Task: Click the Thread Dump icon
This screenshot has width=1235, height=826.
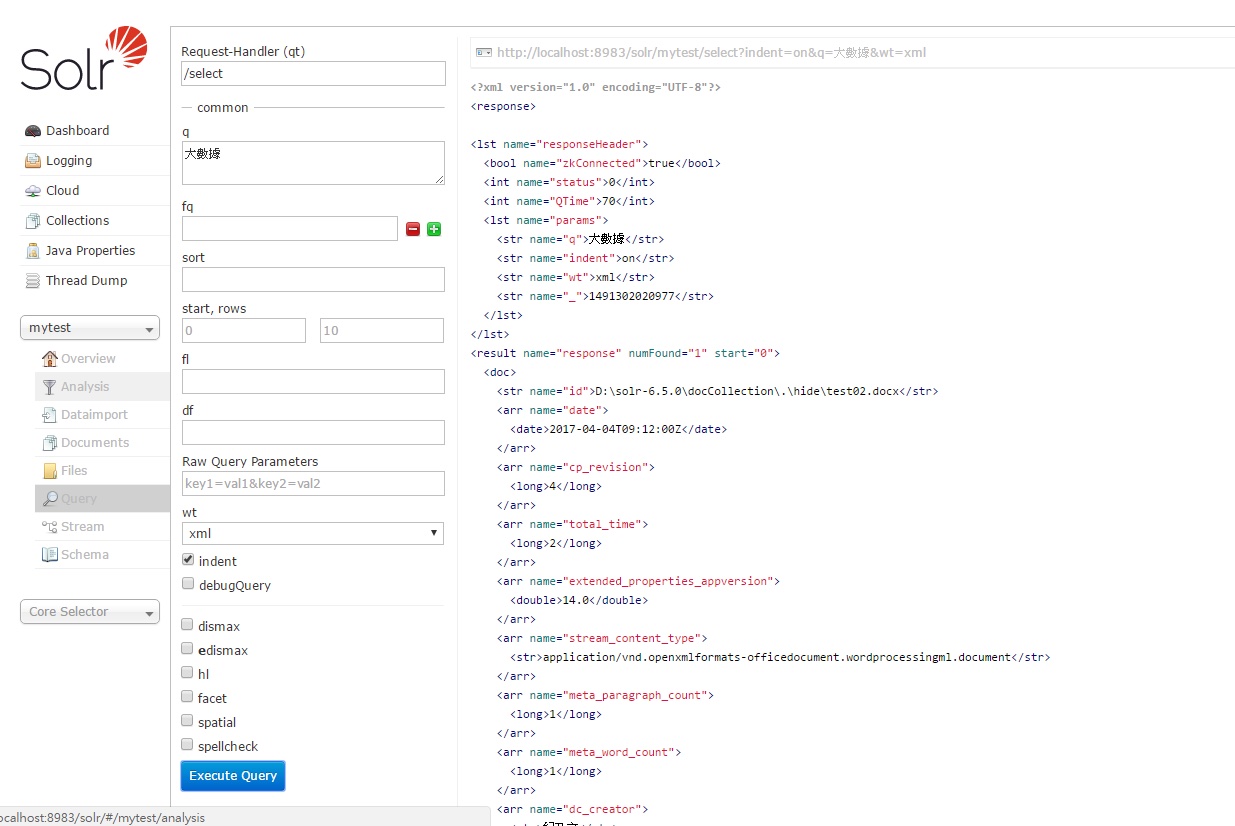Action: coord(33,281)
